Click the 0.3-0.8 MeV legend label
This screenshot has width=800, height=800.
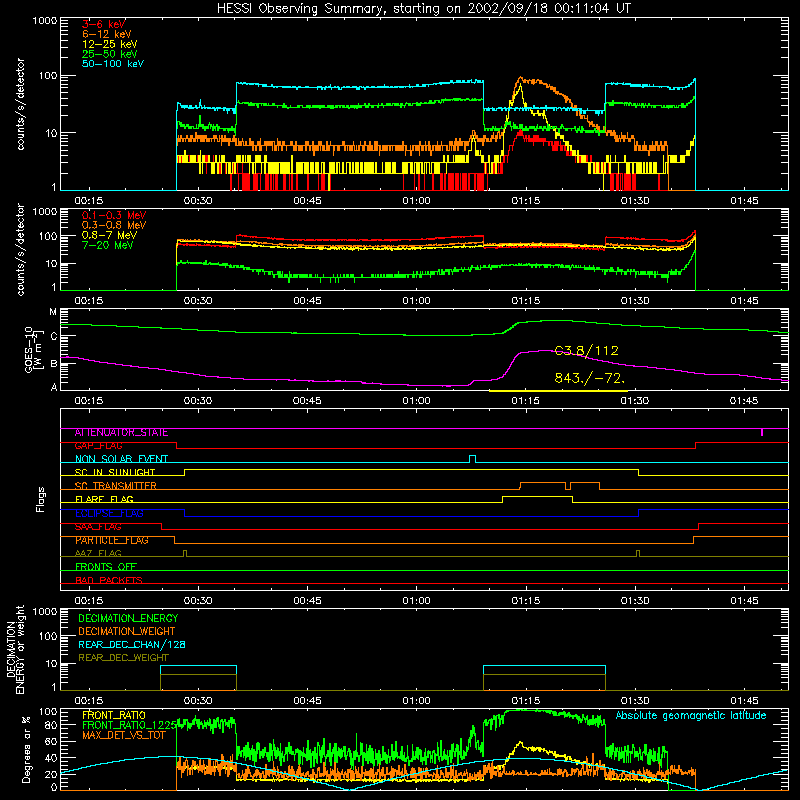(114, 225)
